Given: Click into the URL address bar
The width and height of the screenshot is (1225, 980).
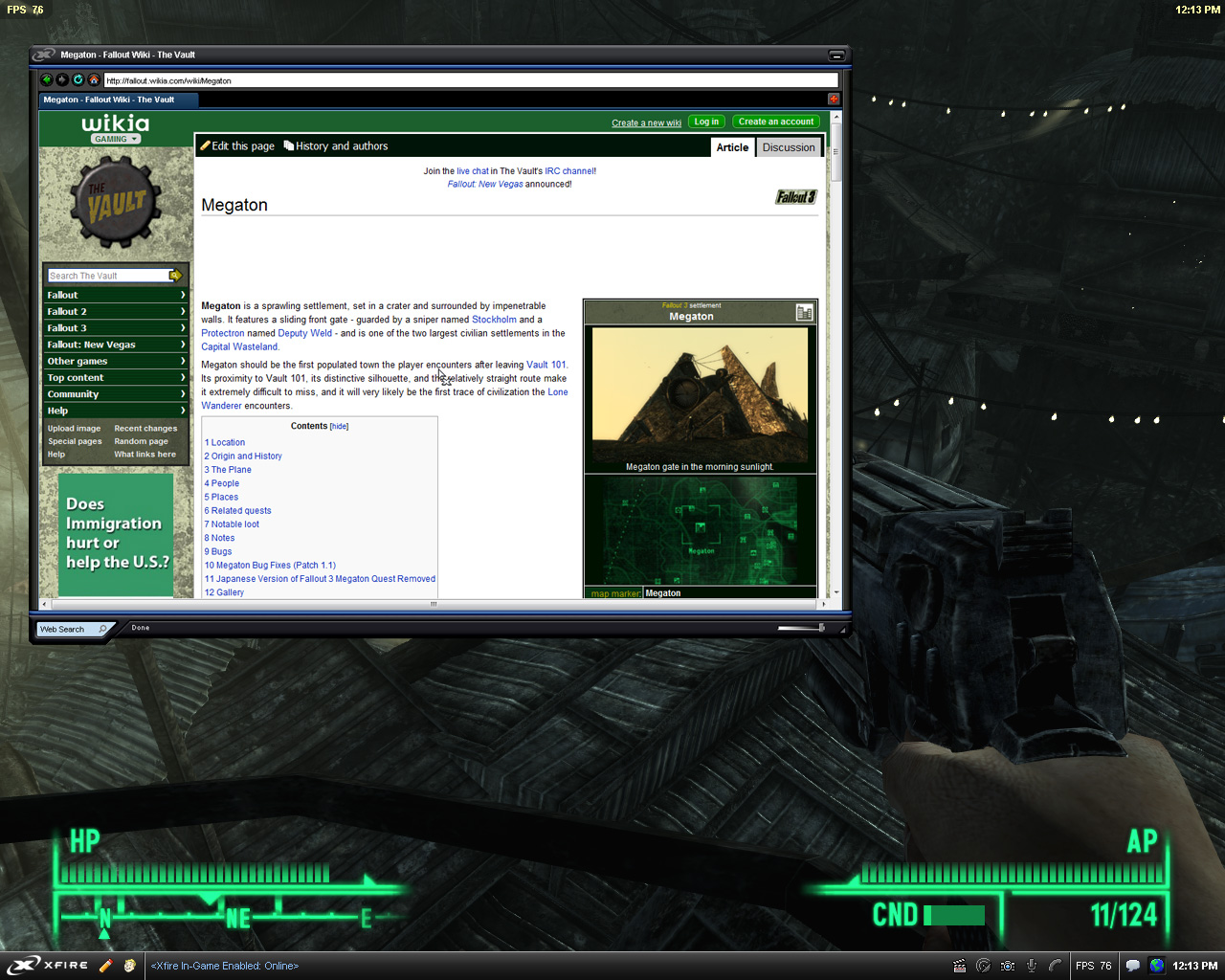Looking at the screenshot, I should (471, 80).
